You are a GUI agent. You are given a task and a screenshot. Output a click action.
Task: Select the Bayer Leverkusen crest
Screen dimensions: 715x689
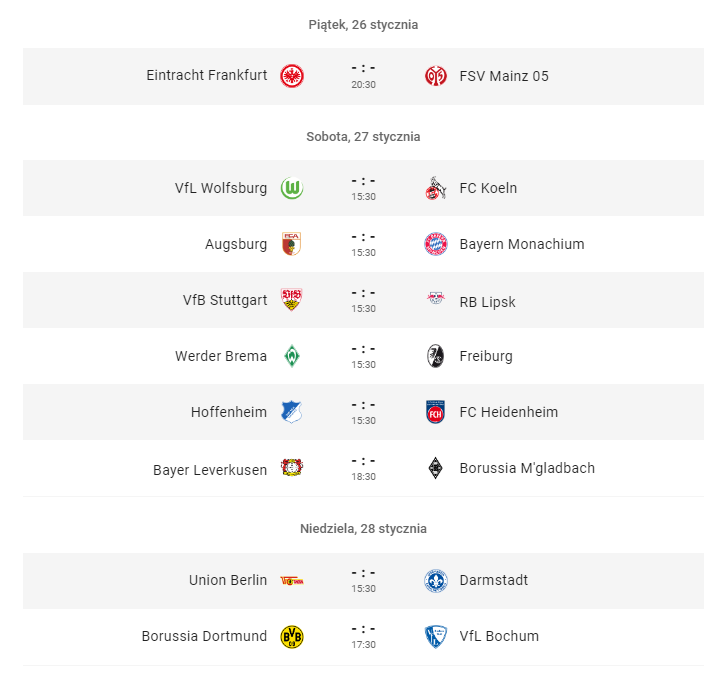pos(292,468)
